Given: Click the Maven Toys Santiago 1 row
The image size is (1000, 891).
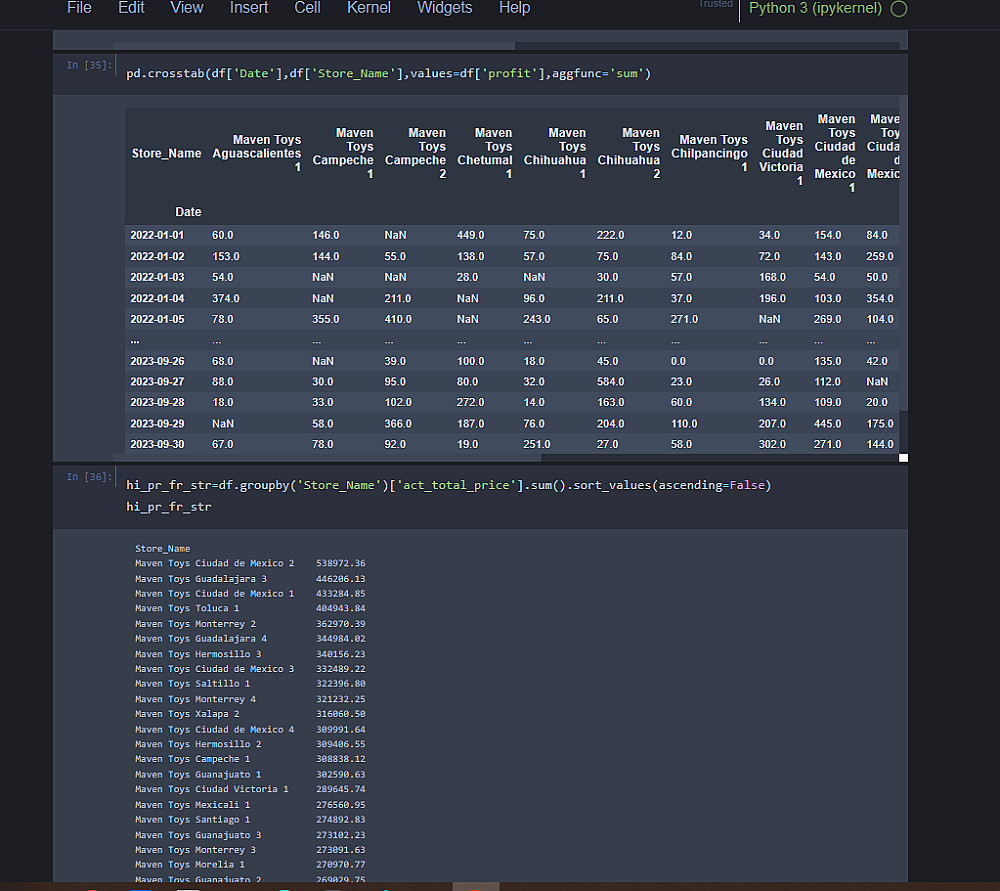Looking at the screenshot, I should pos(250,820).
